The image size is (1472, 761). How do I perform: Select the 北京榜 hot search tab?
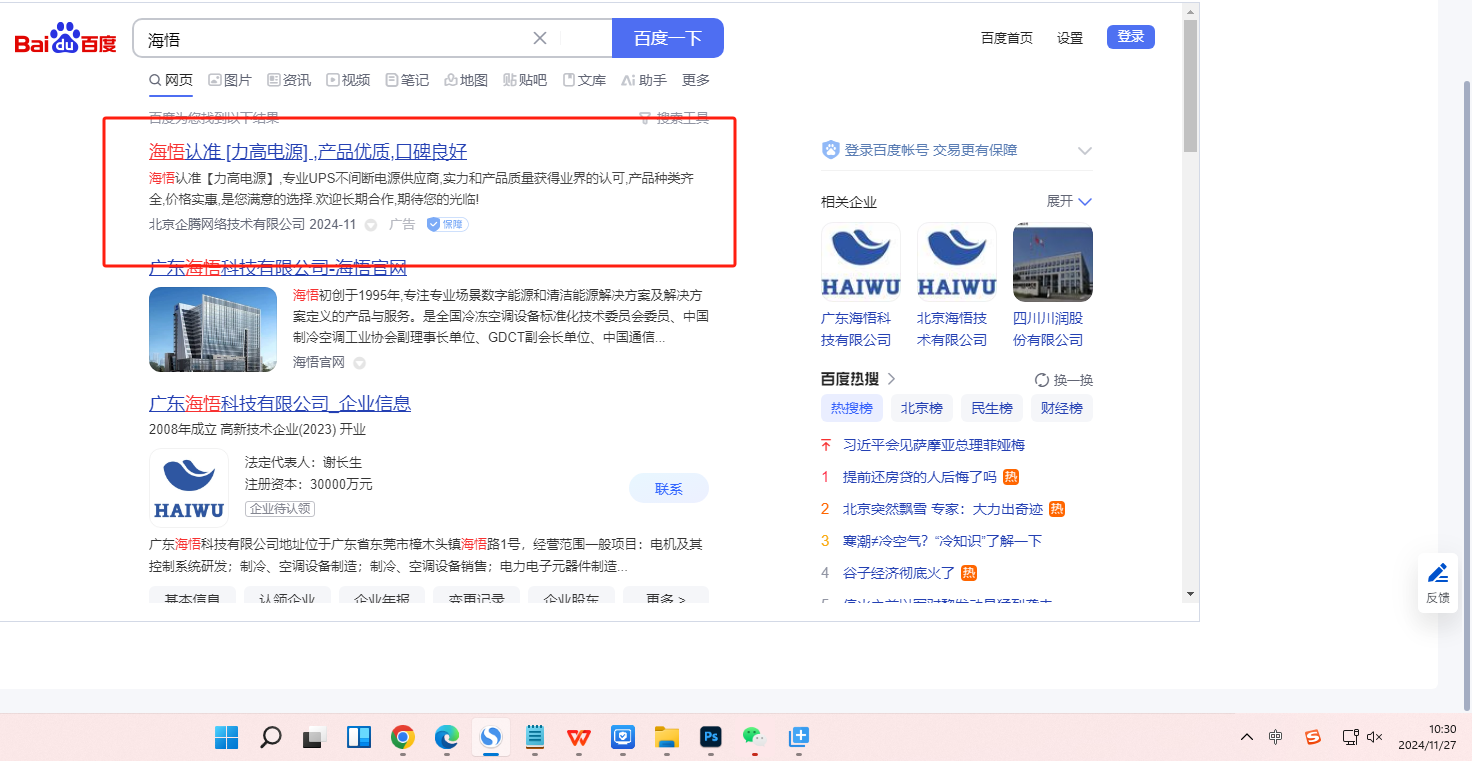(x=921, y=408)
